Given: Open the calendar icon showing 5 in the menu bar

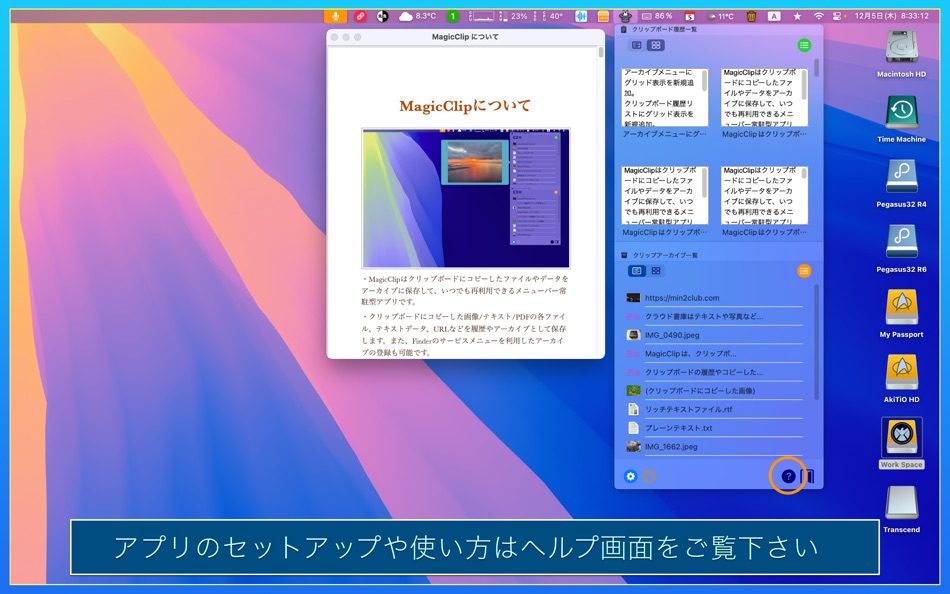Looking at the screenshot, I should coord(689,16).
